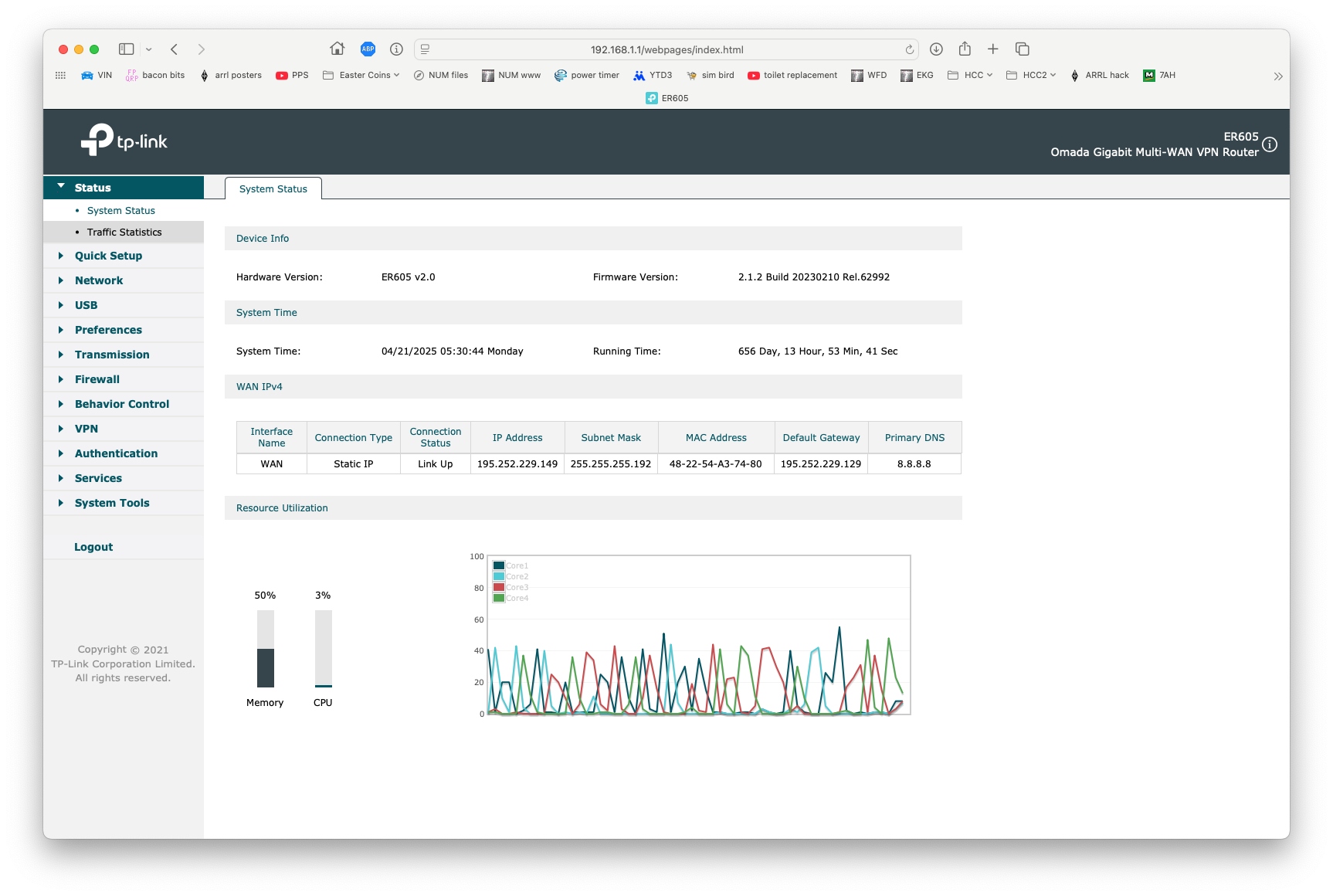Click the reload page icon
This screenshot has height=896, width=1333.
(x=909, y=49)
